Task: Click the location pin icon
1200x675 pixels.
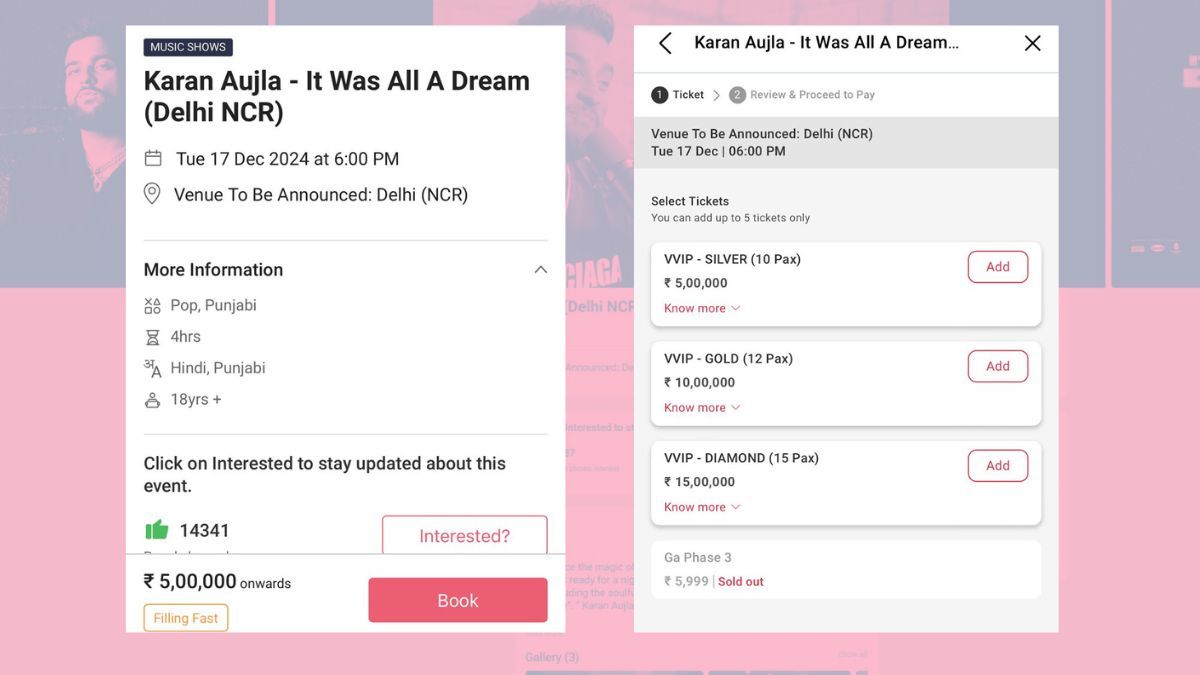Action: click(x=152, y=194)
